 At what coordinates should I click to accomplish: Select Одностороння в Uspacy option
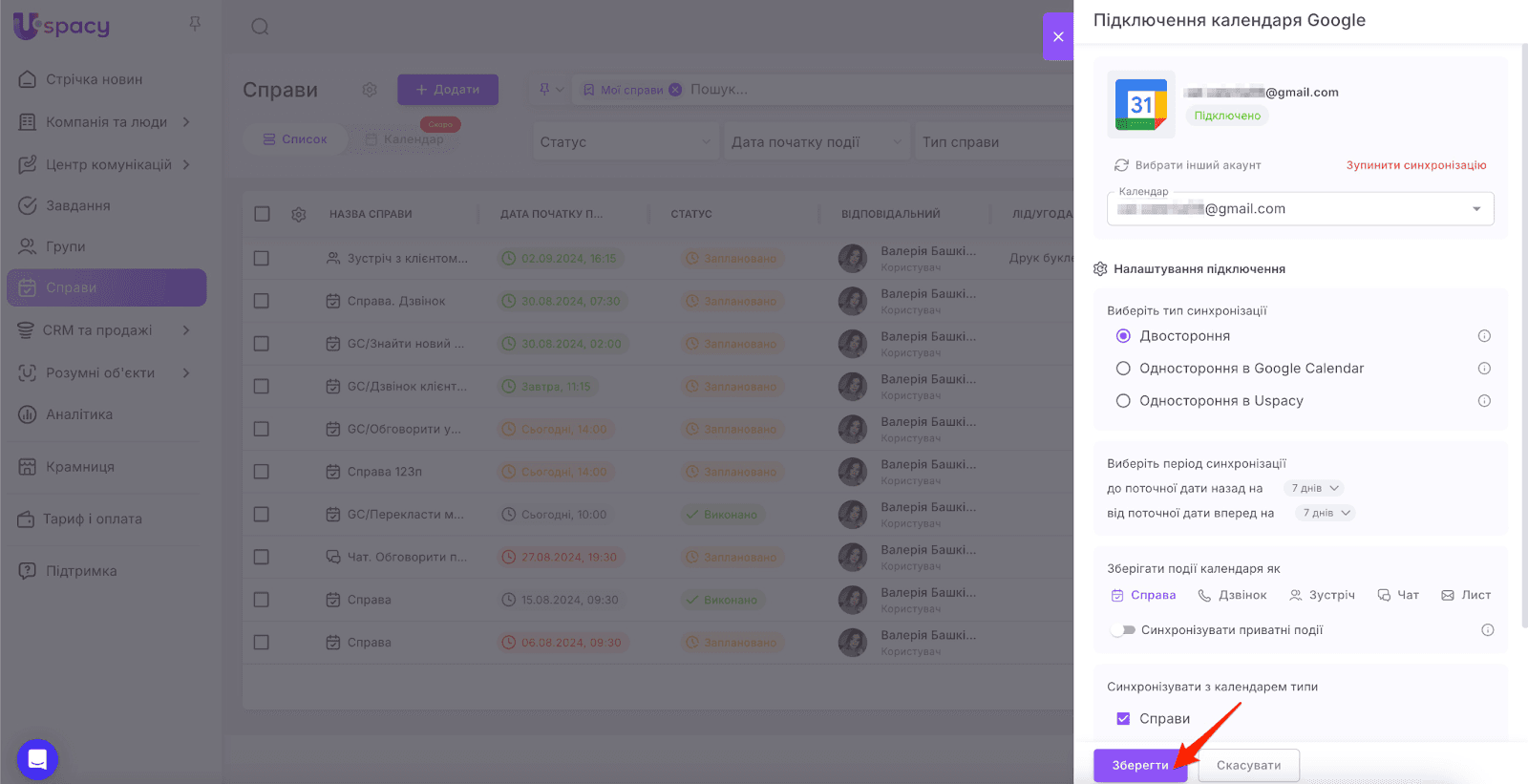[1123, 401]
